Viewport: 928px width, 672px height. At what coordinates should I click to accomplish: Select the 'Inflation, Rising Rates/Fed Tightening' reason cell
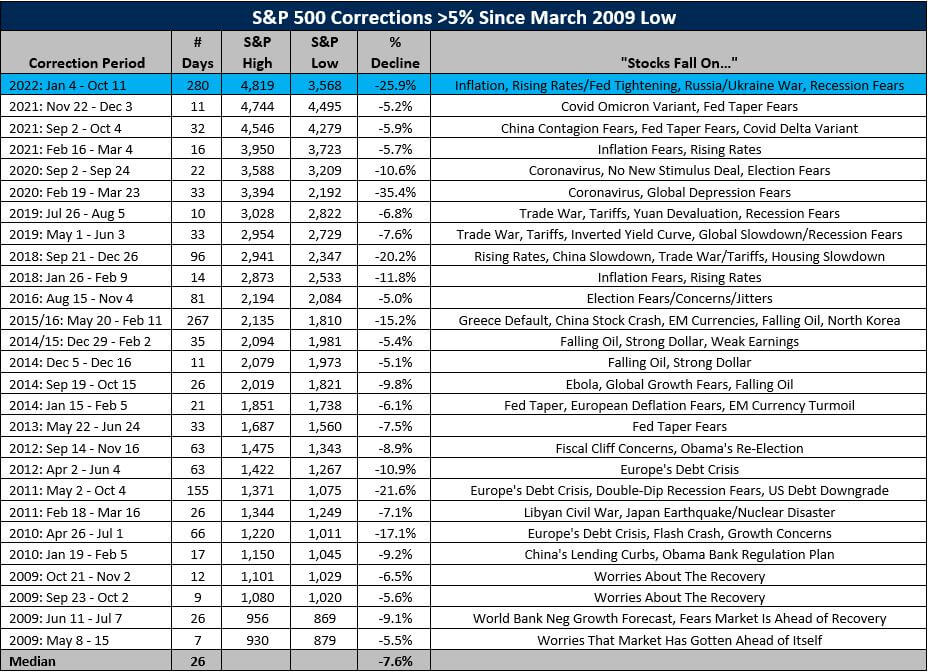679,85
